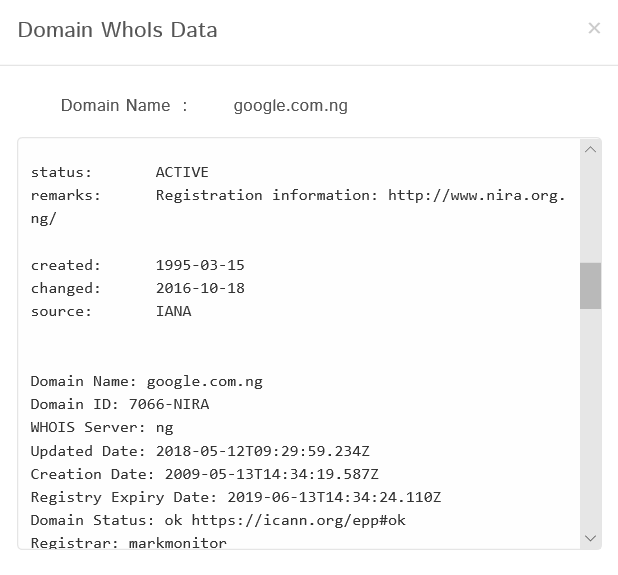618x575 pixels.
Task: Click the Updated Date 2018-05-12 line
Action: pos(200,451)
